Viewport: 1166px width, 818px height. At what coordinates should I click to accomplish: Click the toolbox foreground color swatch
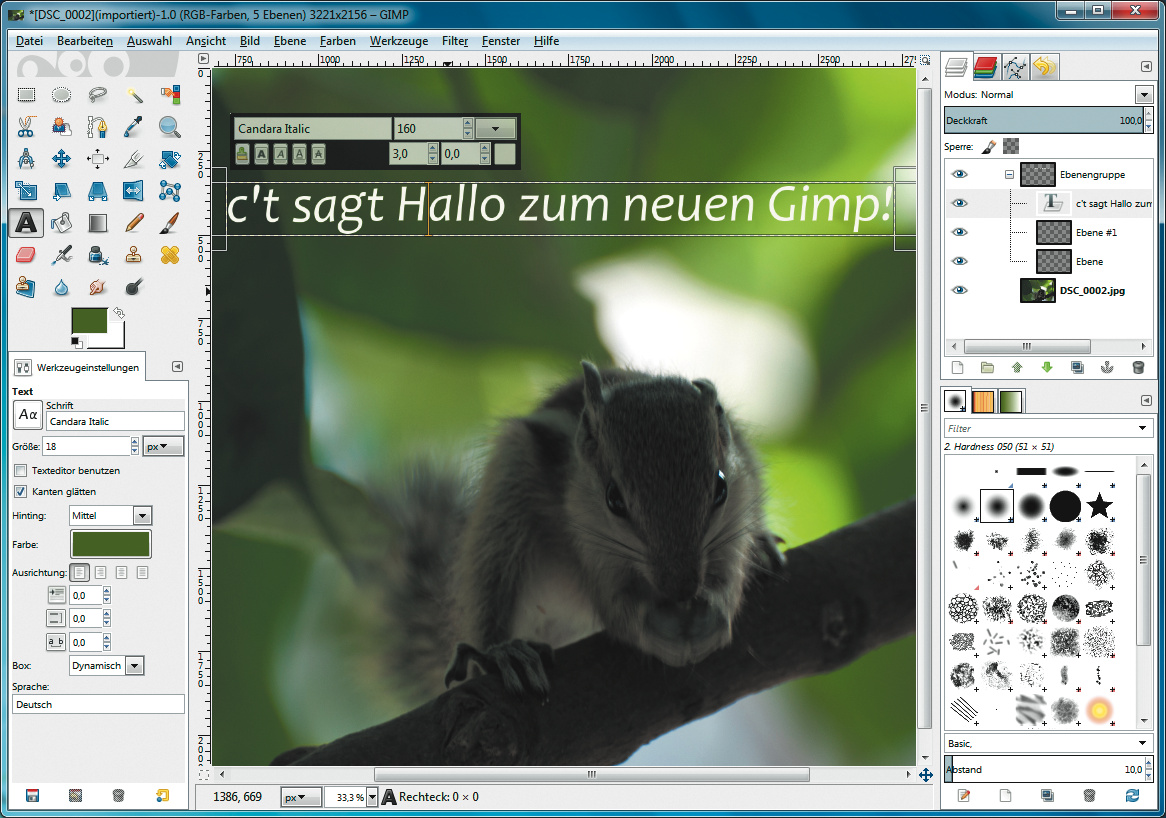tap(89, 321)
